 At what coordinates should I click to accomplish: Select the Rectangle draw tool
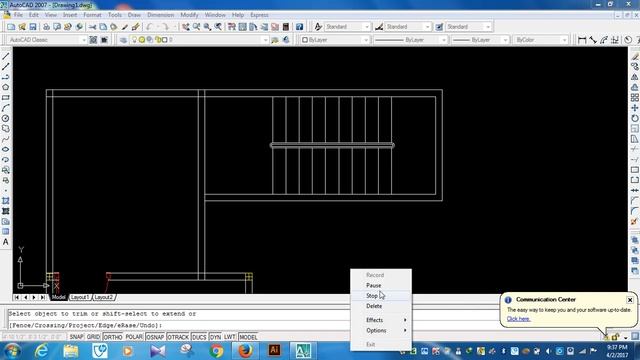pos(6,98)
